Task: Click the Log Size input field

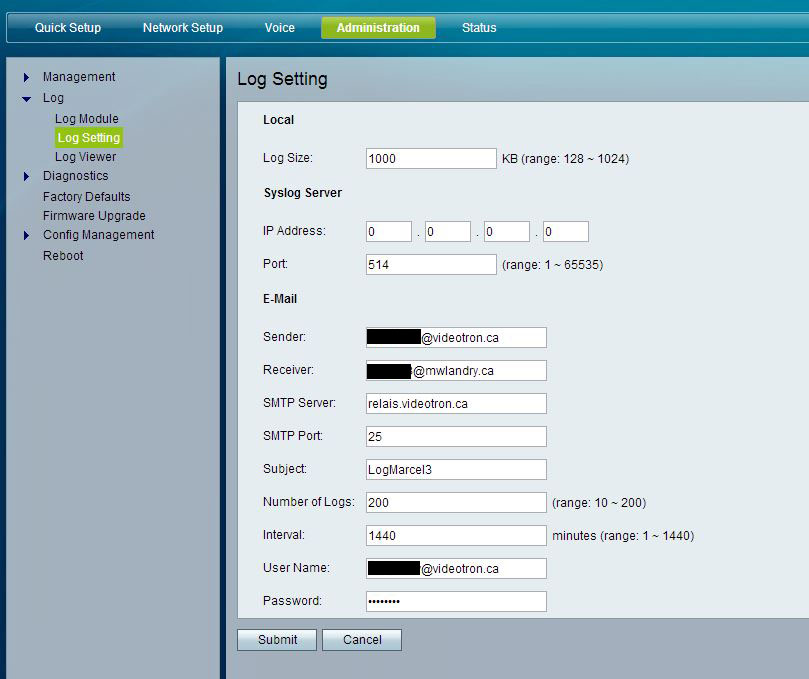Action: point(431,158)
